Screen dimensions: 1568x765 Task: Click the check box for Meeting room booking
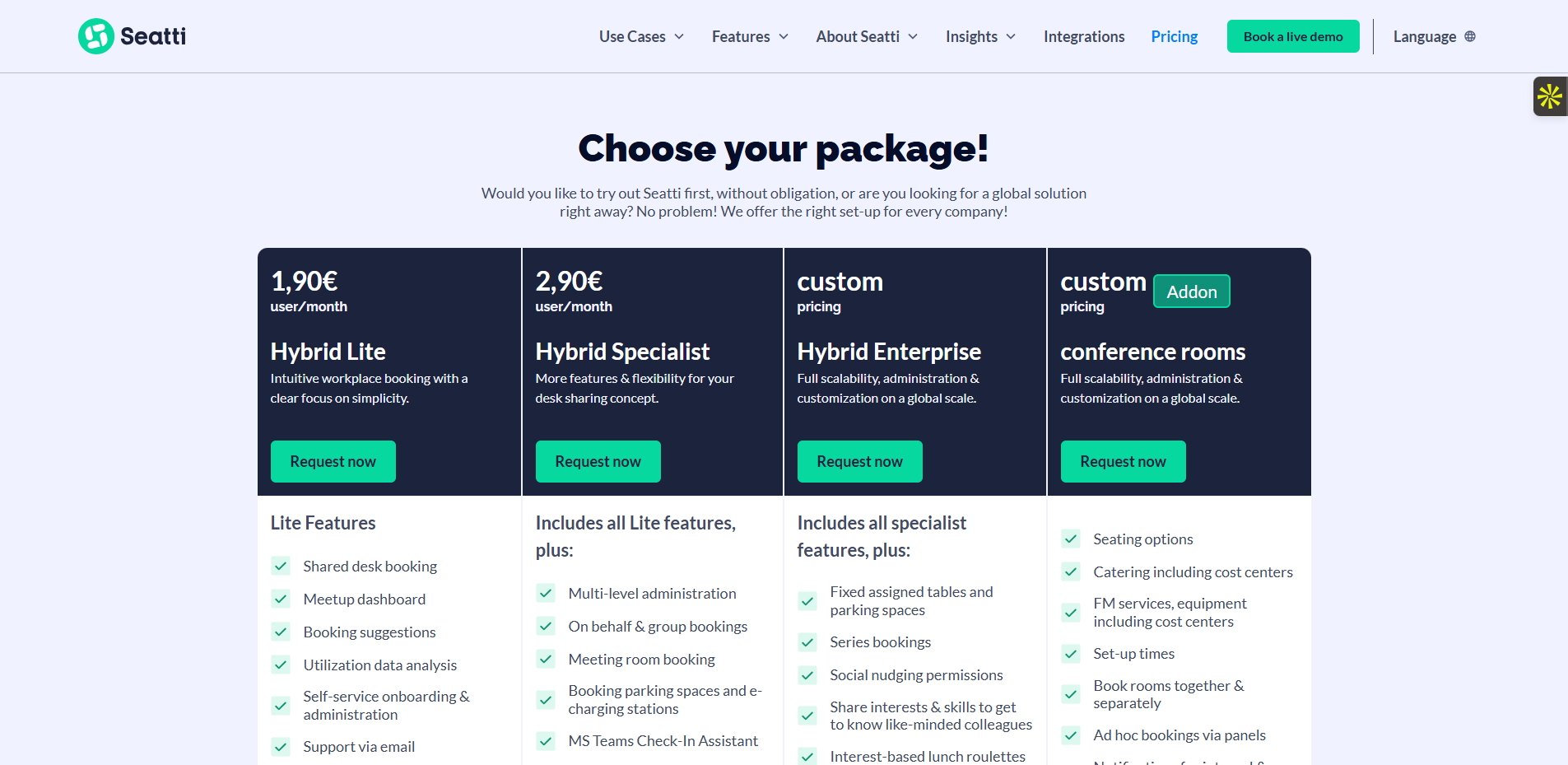(546, 660)
